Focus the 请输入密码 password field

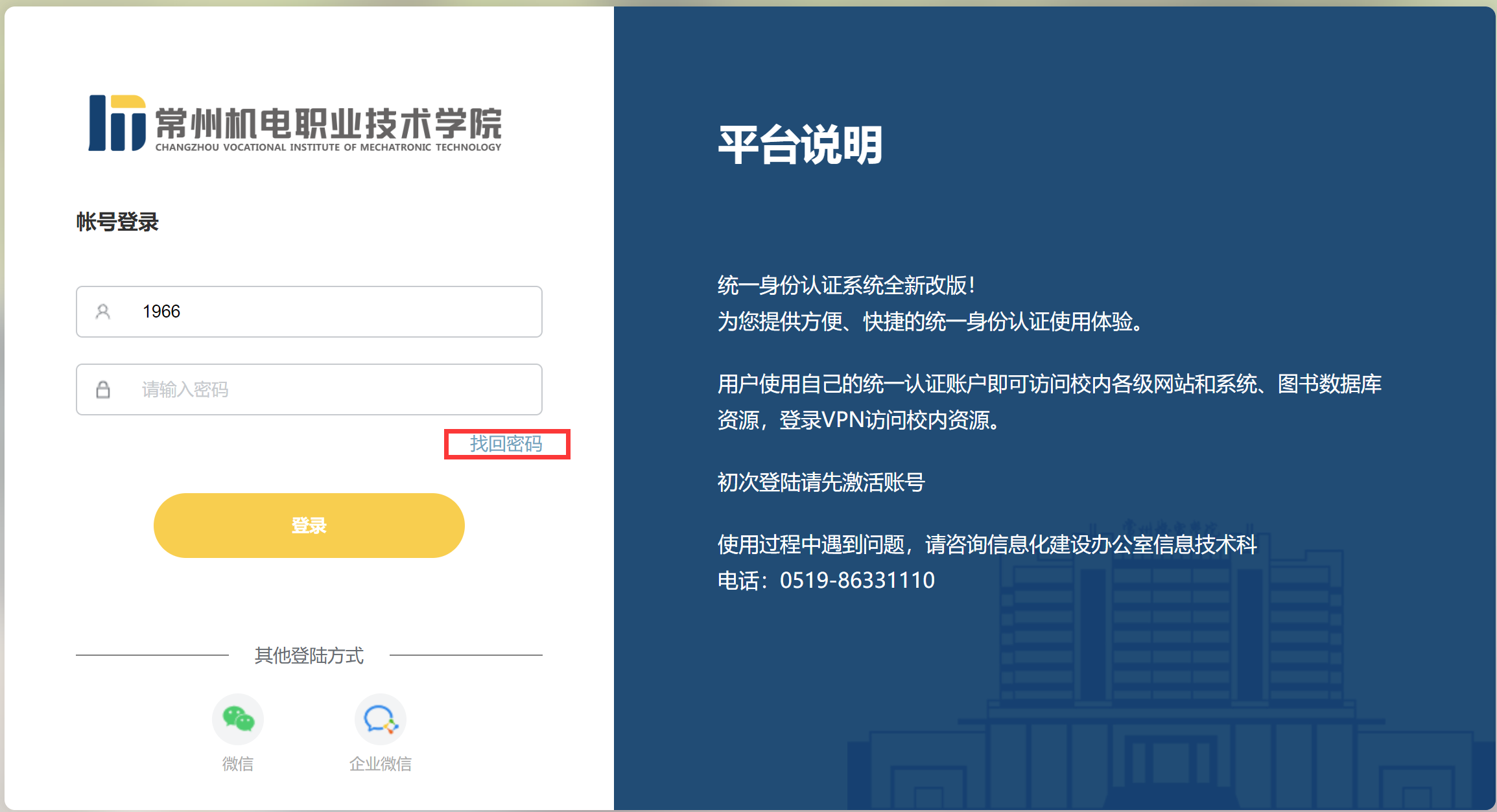pyautogui.click(x=337, y=389)
